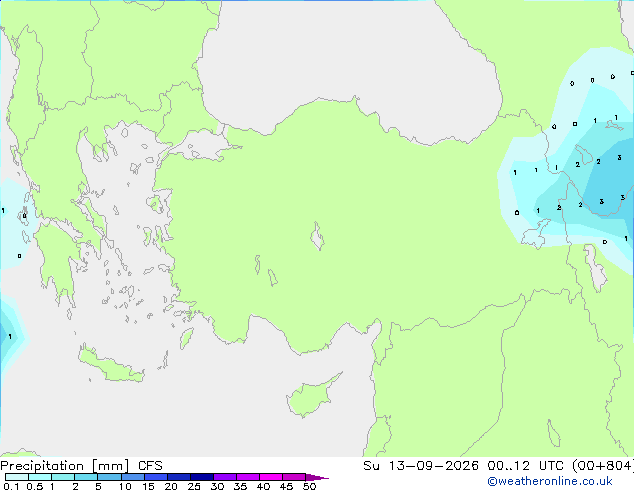Click the 45–50 mm legend swatch
Screen dimensions: 634x490
[294, 477]
